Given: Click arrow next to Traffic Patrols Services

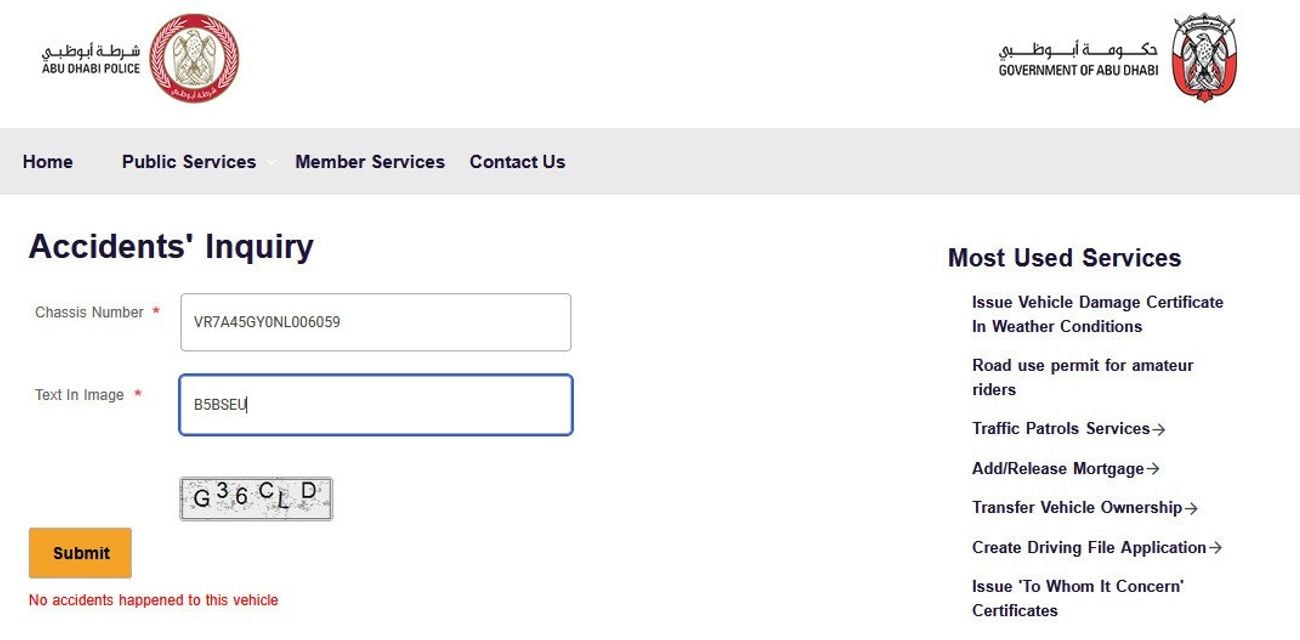Looking at the screenshot, I should coord(1159,430).
